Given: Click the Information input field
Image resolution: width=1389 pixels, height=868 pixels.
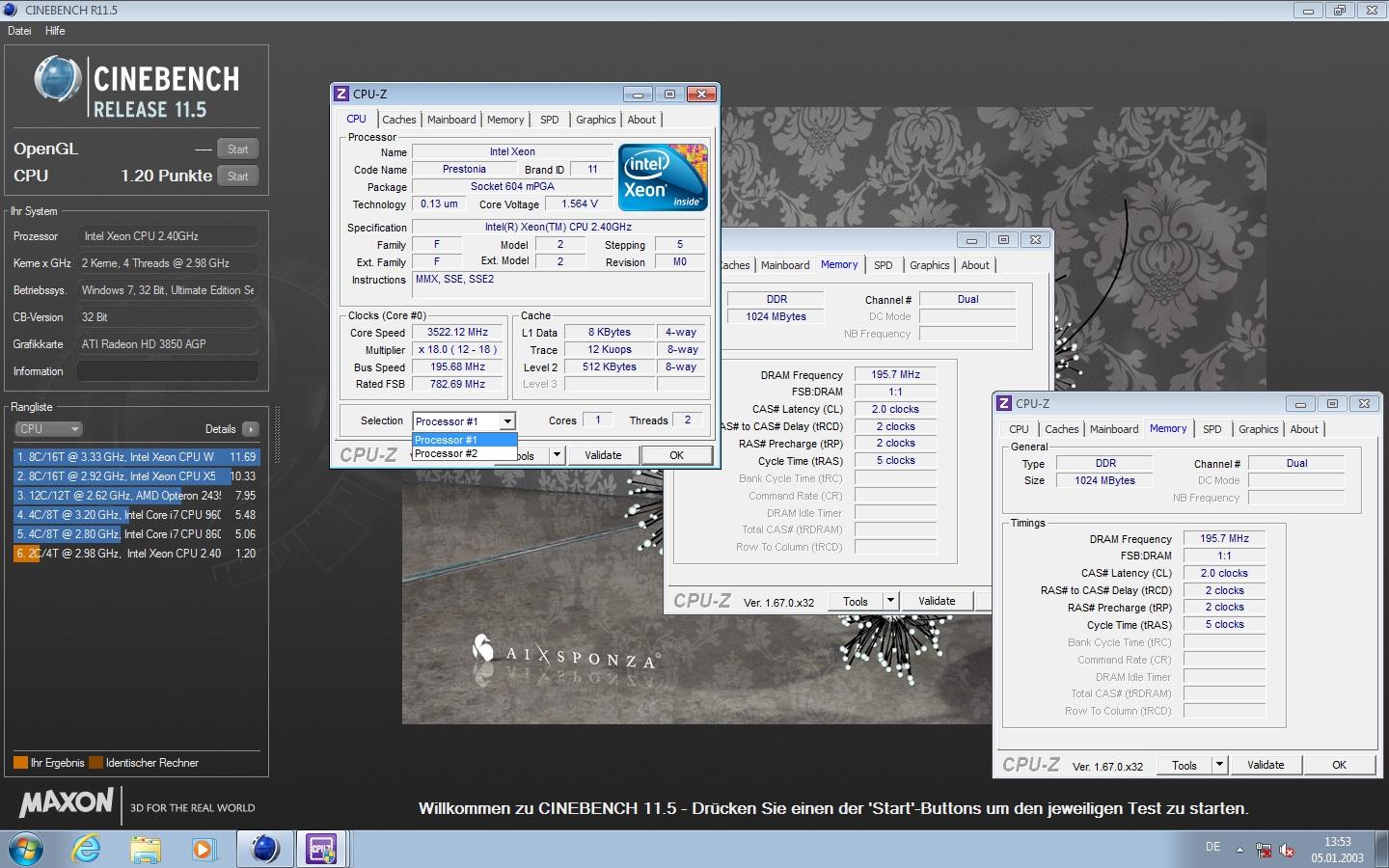Looking at the screenshot, I should pyautogui.click(x=167, y=371).
